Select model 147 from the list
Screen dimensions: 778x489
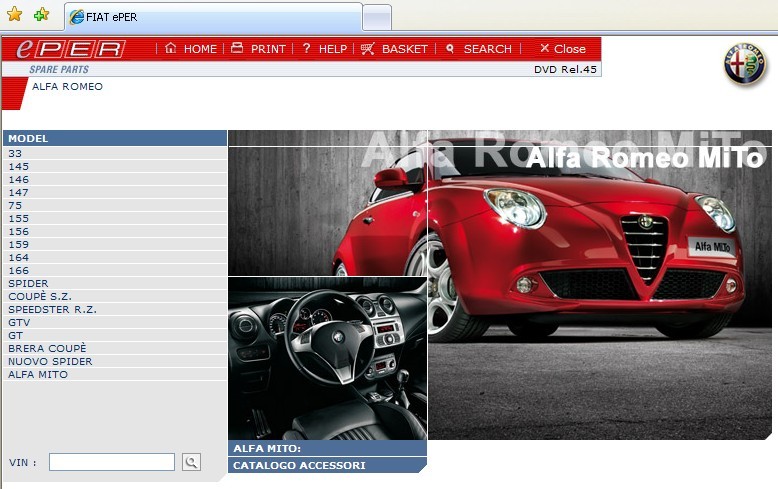[x=18, y=192]
